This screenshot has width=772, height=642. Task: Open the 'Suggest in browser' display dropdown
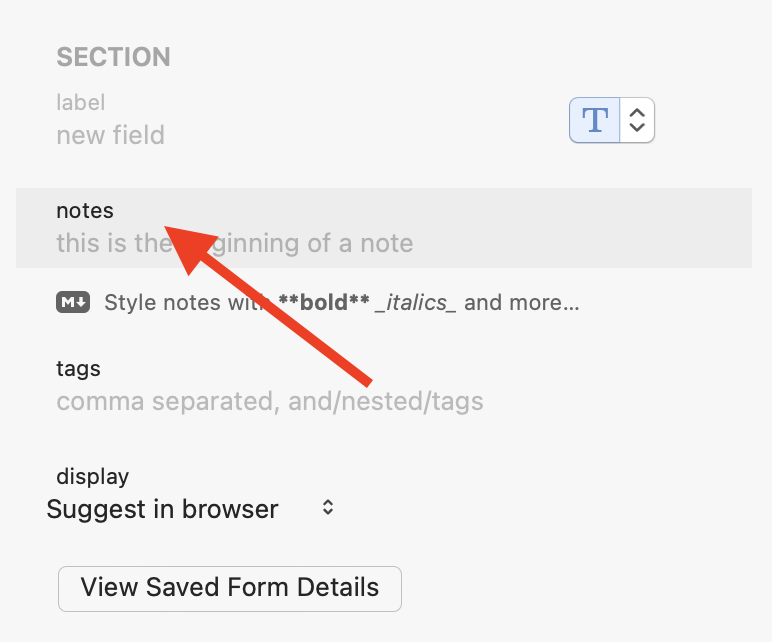click(163, 509)
